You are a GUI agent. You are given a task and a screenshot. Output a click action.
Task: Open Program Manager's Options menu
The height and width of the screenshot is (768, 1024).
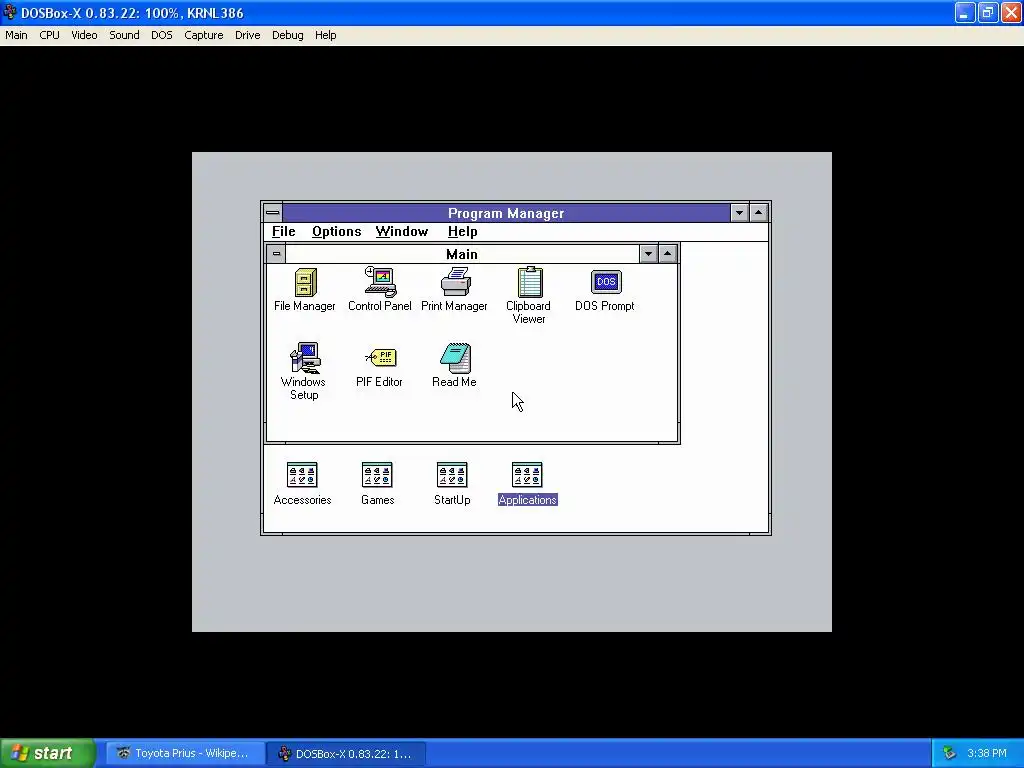(x=336, y=232)
